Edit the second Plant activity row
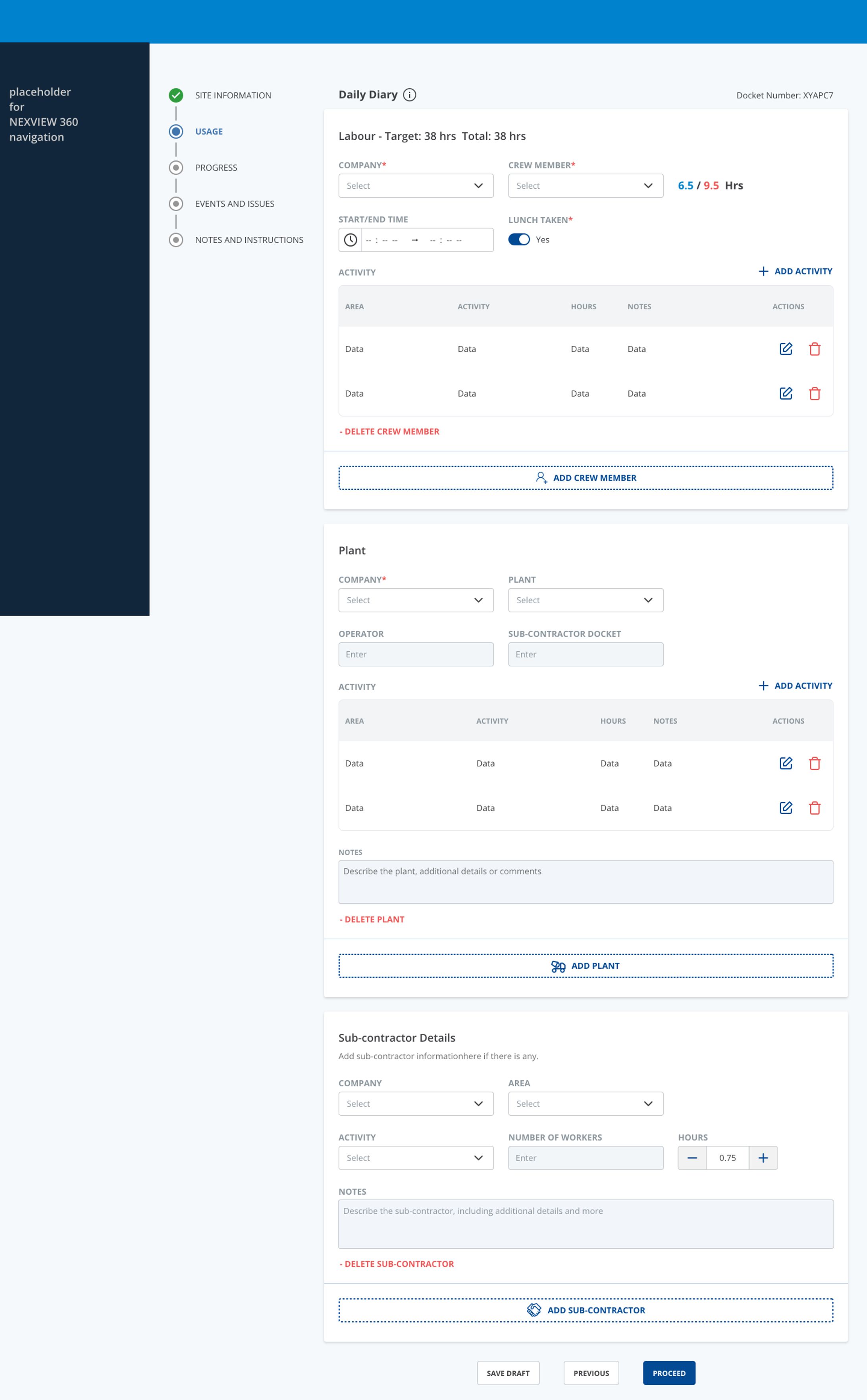The height and width of the screenshot is (1400, 867). coord(786,807)
